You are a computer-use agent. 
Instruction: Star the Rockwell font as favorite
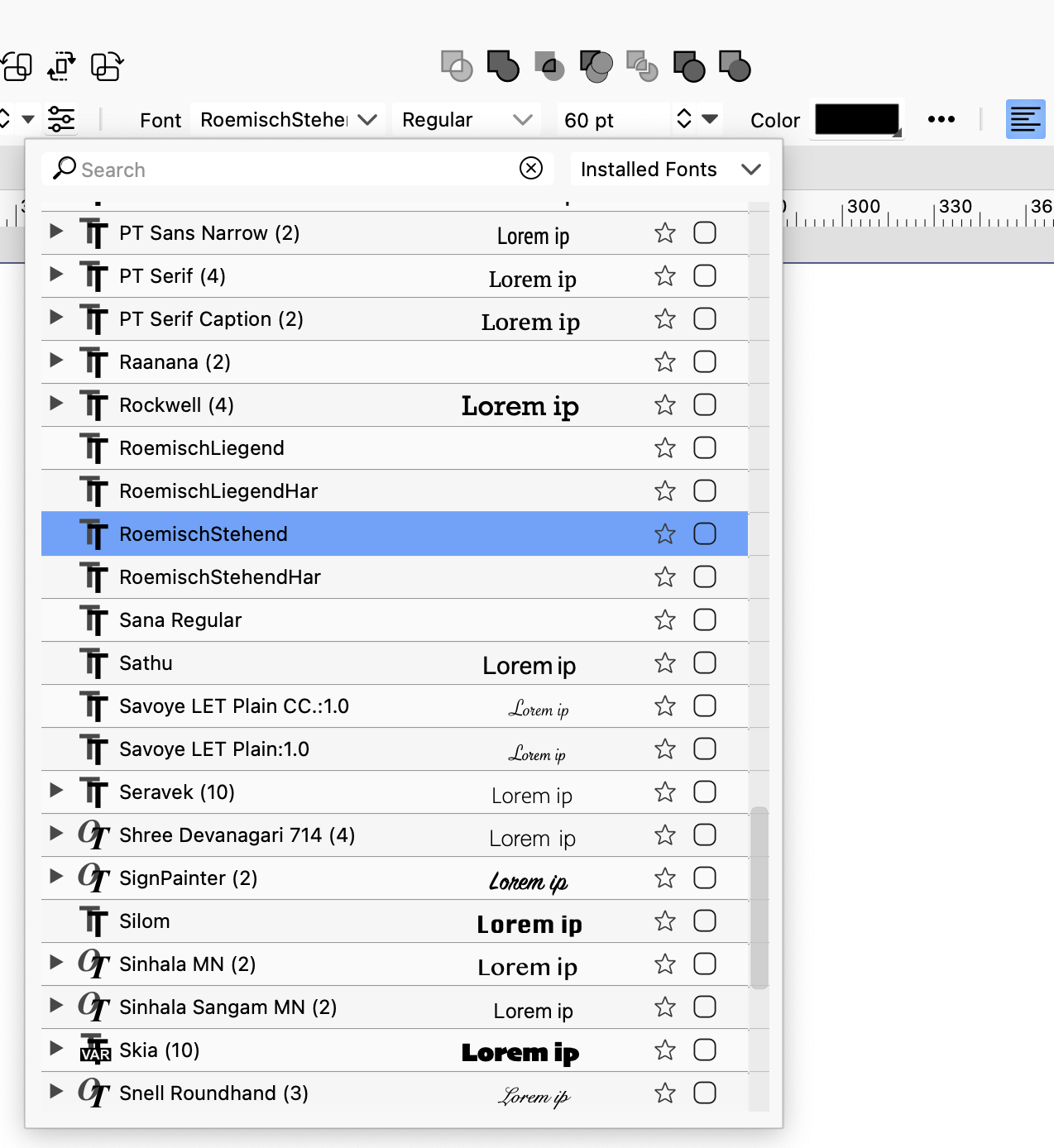point(665,405)
